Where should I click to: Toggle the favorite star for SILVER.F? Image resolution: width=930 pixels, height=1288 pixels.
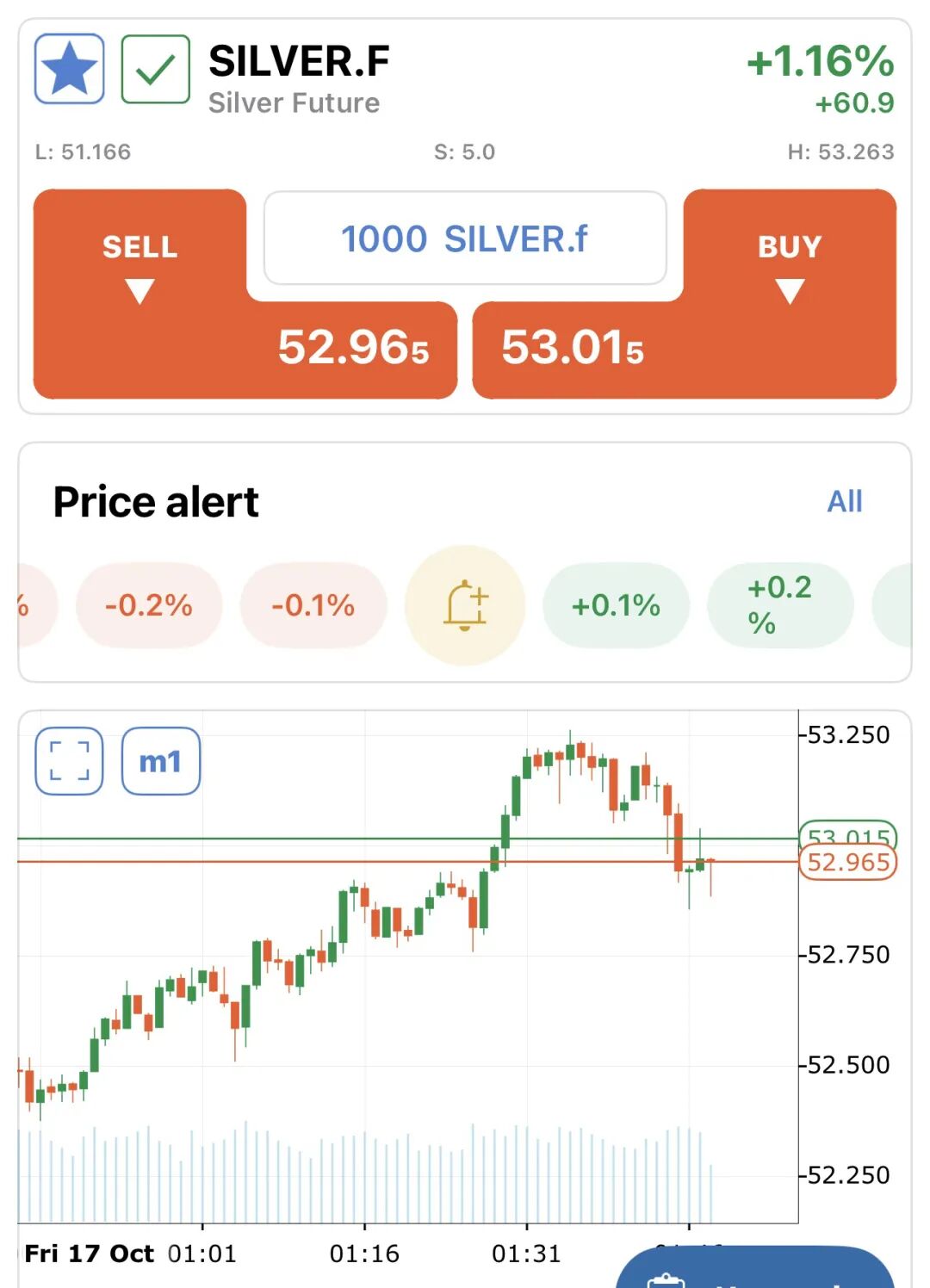tap(70, 69)
